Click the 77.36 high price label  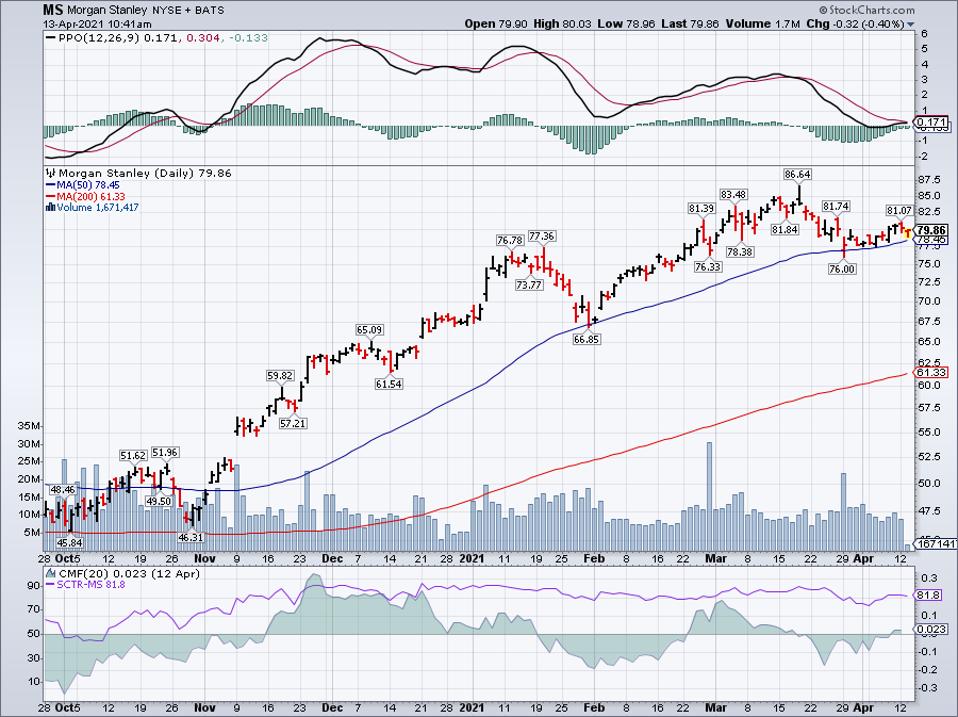tap(542, 236)
